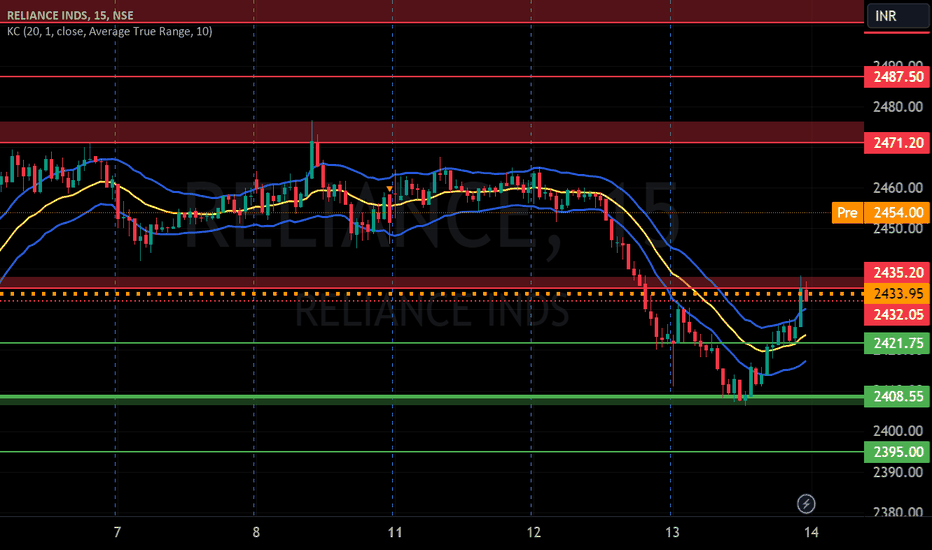This screenshot has height=550, width=932.
Task: Click date 13 on the time axis
Action: point(672,532)
